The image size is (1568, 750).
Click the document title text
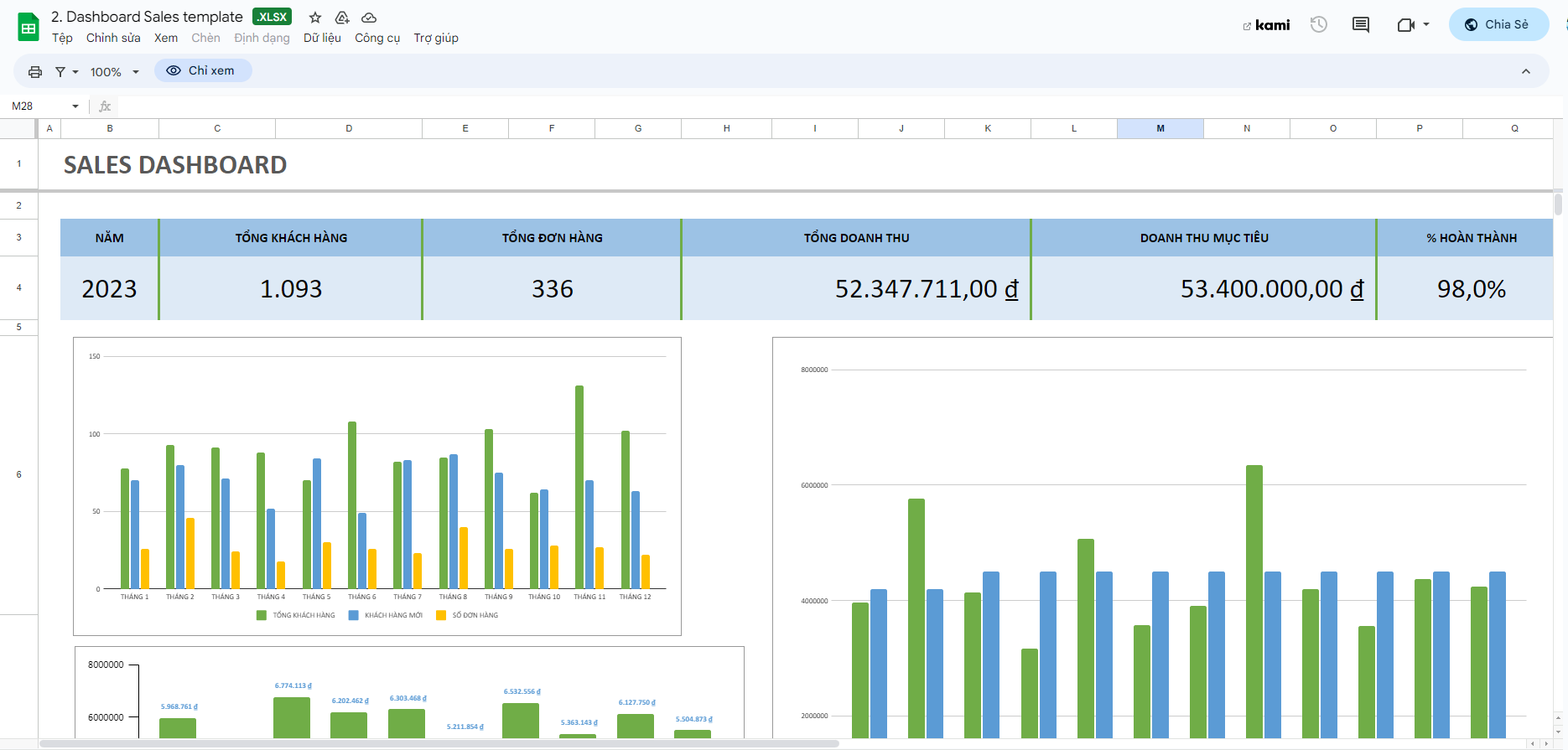147,17
